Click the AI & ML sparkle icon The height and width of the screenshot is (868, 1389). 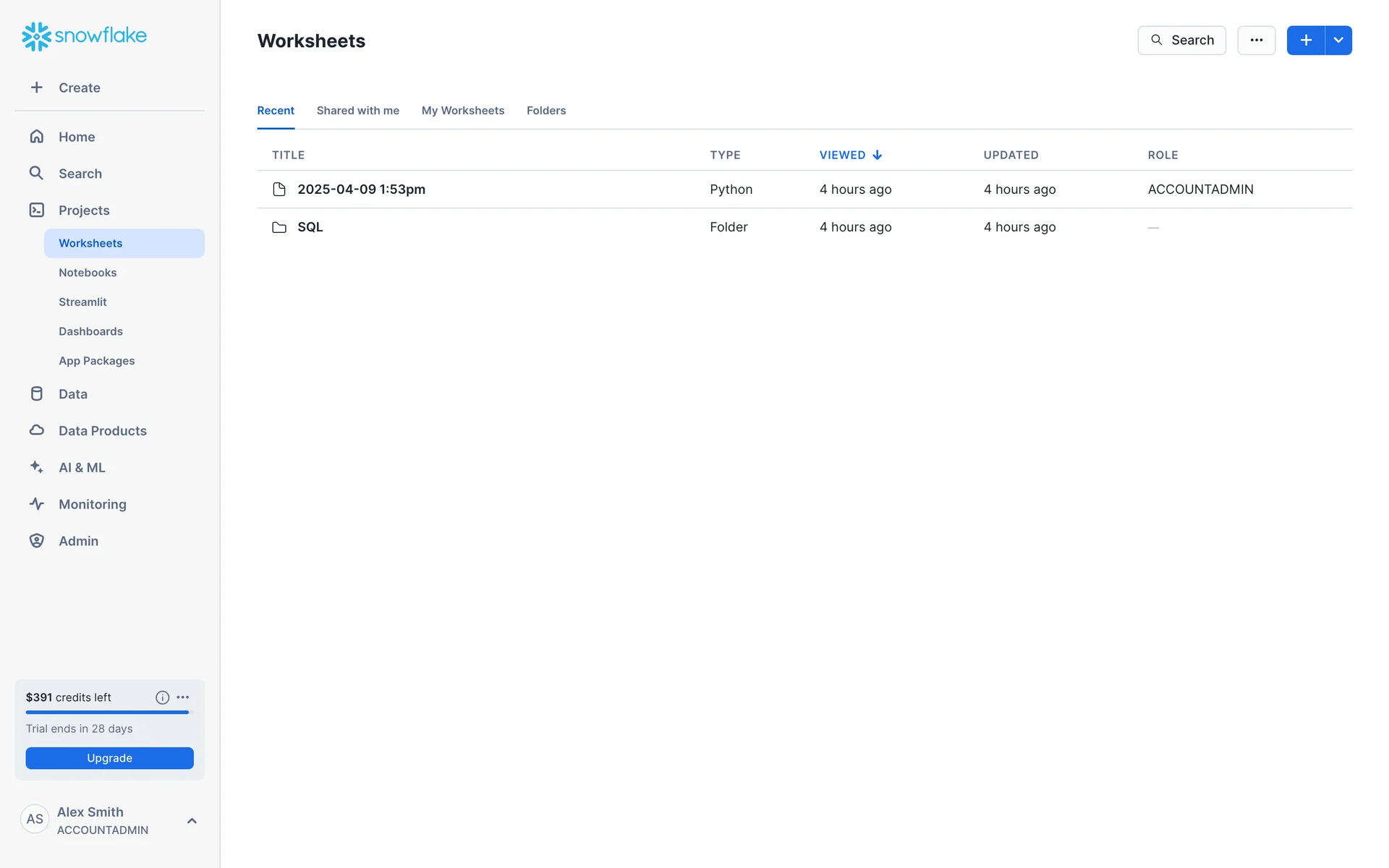[37, 467]
